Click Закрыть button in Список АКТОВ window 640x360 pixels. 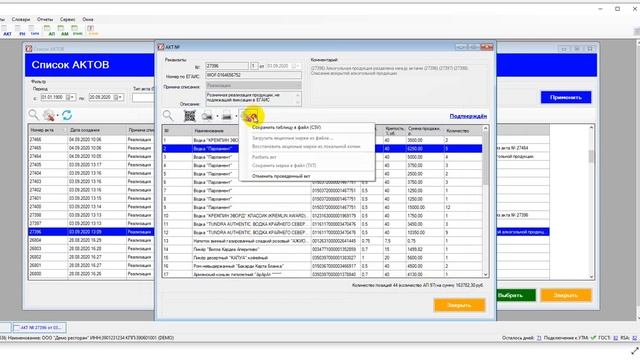[566, 295]
